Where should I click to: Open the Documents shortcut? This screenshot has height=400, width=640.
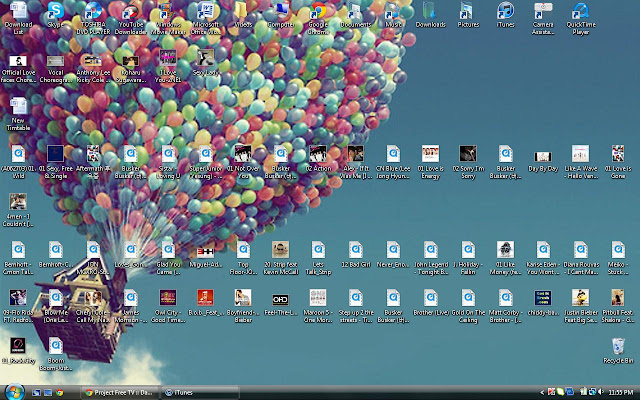(x=356, y=15)
